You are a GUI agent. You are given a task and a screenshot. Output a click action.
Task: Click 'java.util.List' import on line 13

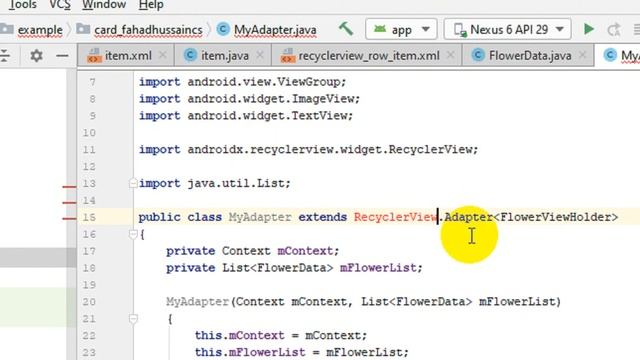235,183
